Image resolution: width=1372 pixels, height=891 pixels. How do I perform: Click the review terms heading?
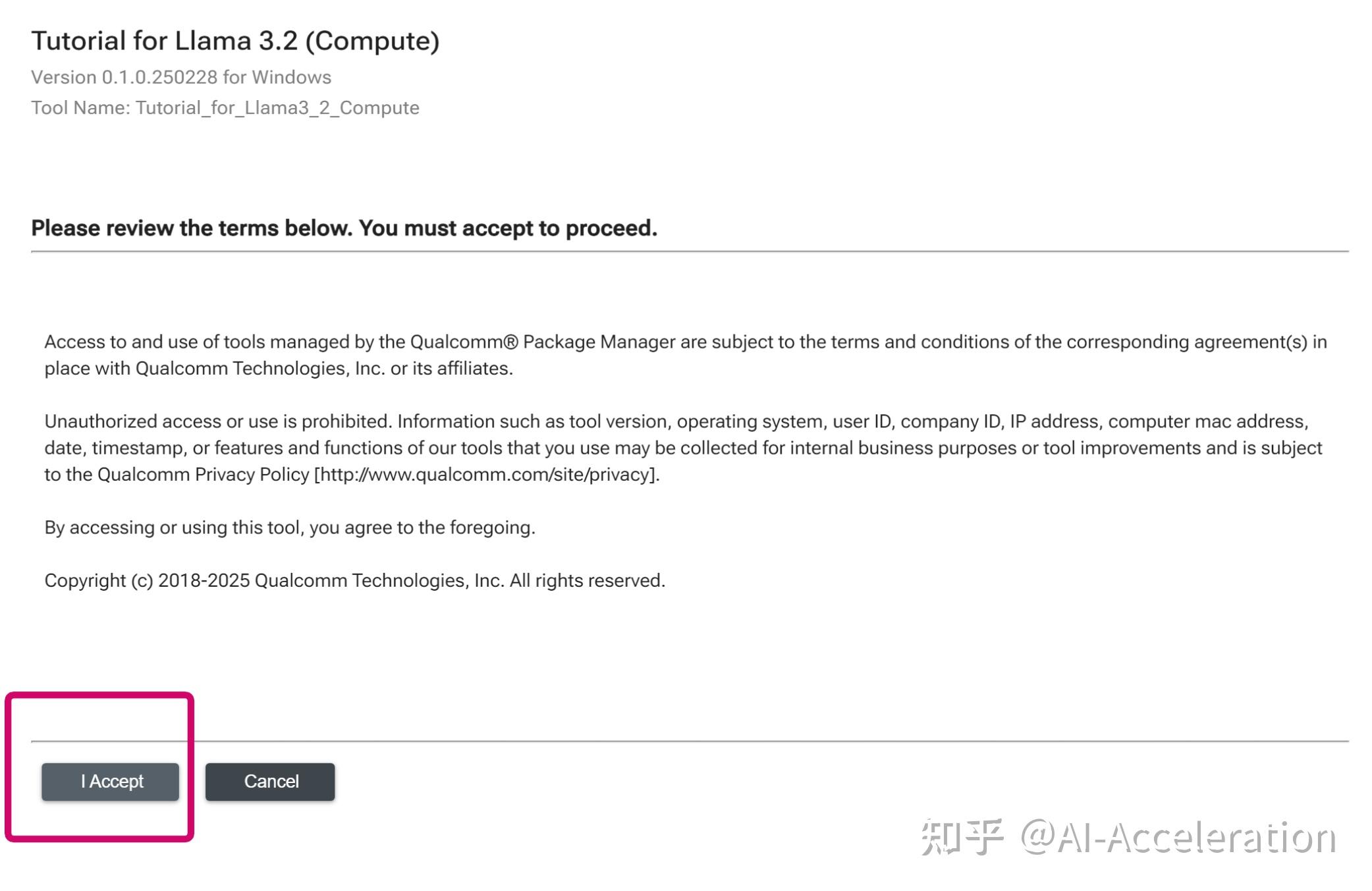[x=344, y=227]
